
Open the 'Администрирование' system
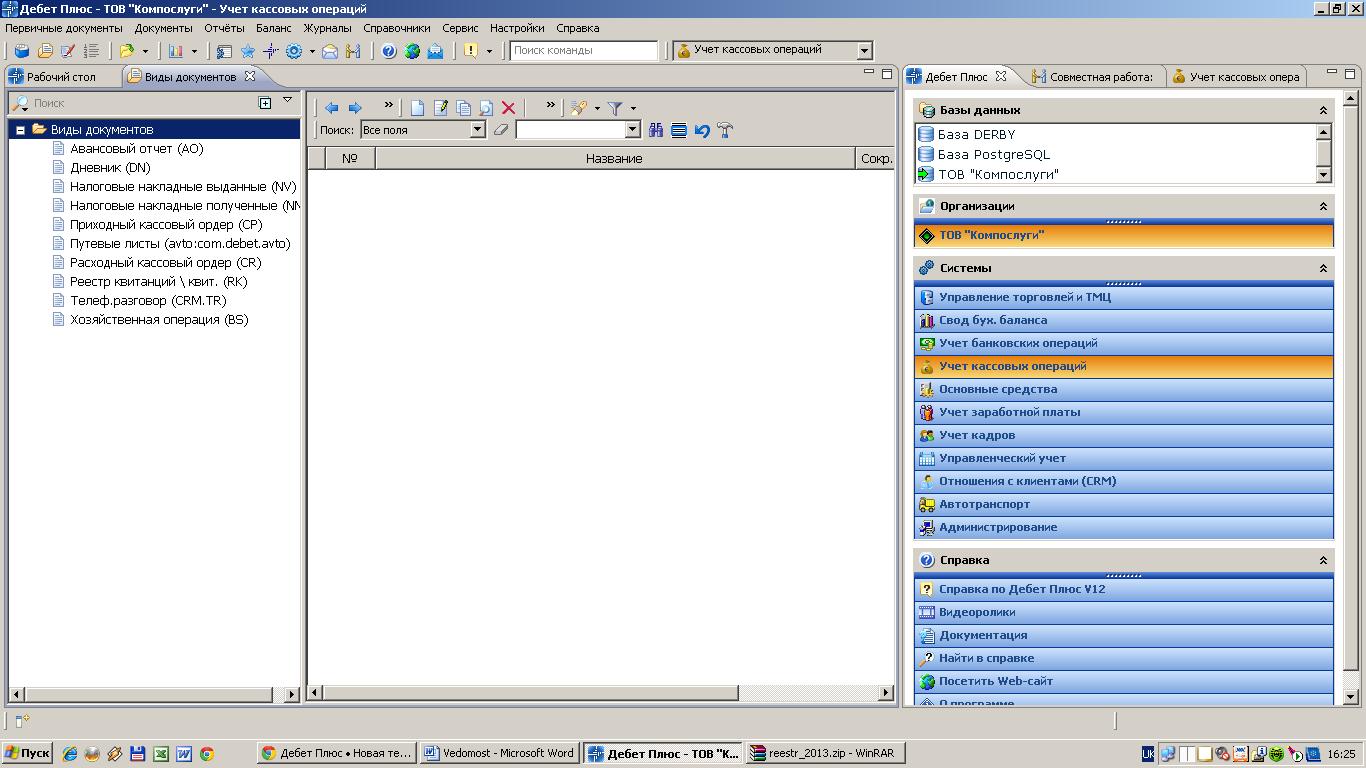click(1123, 527)
